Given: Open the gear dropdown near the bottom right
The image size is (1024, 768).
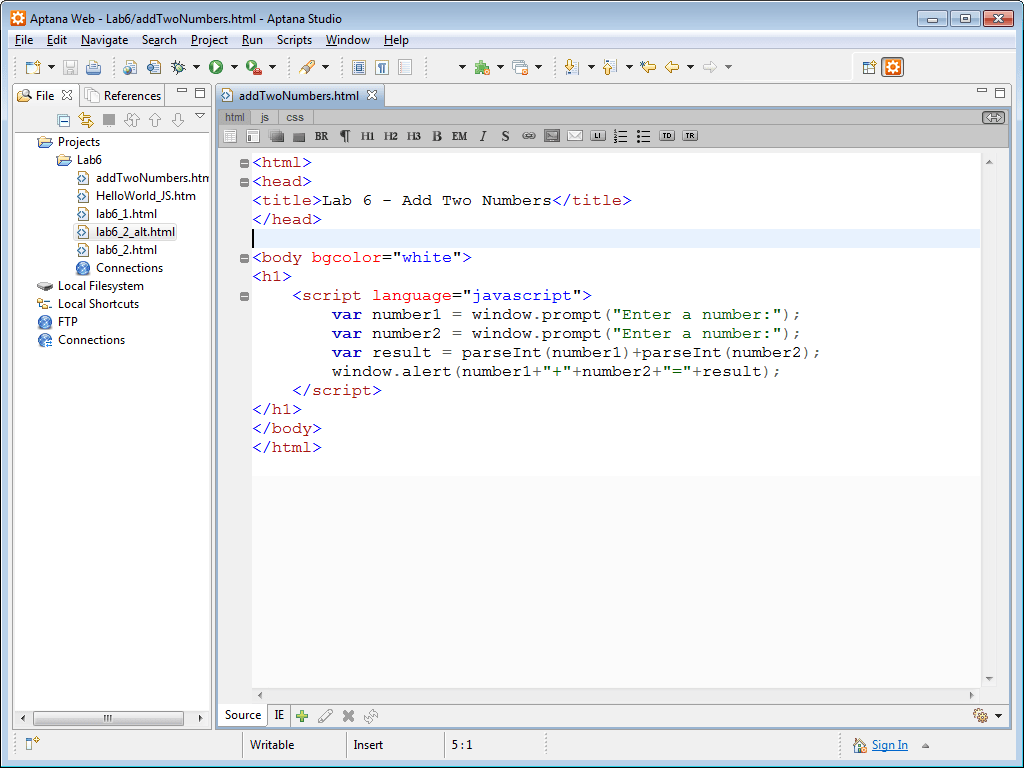Looking at the screenshot, I should (x=981, y=716).
